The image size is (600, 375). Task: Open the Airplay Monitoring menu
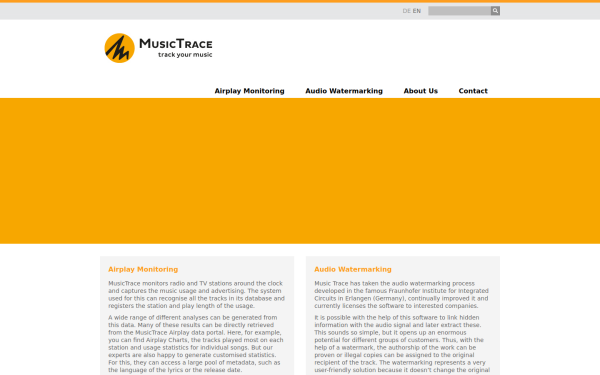click(x=249, y=91)
